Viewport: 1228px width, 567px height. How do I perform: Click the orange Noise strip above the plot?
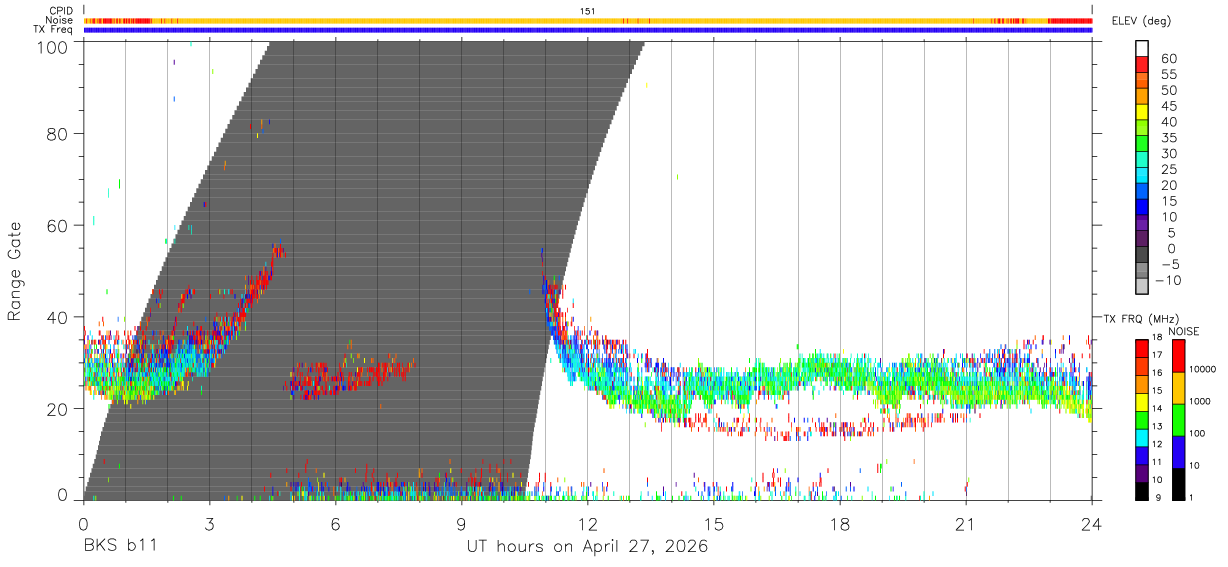click(x=588, y=20)
